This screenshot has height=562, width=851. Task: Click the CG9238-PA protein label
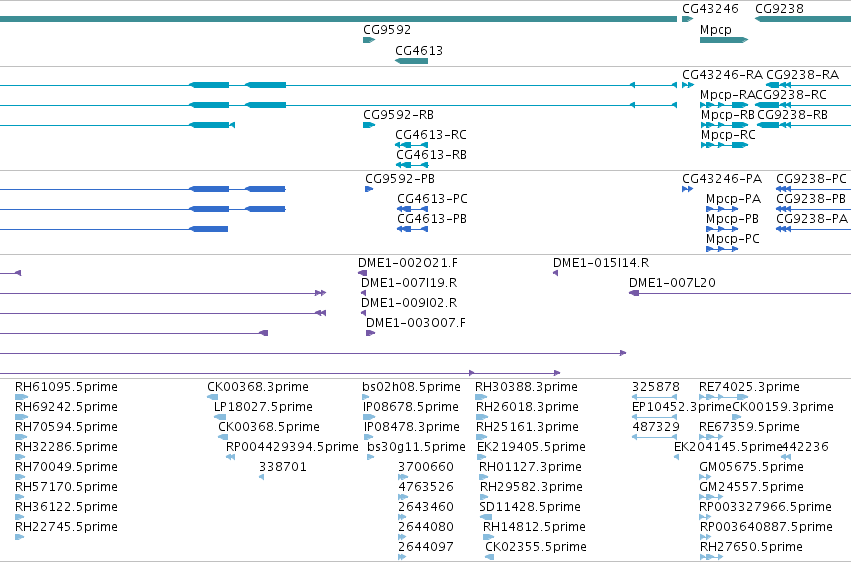point(811,219)
